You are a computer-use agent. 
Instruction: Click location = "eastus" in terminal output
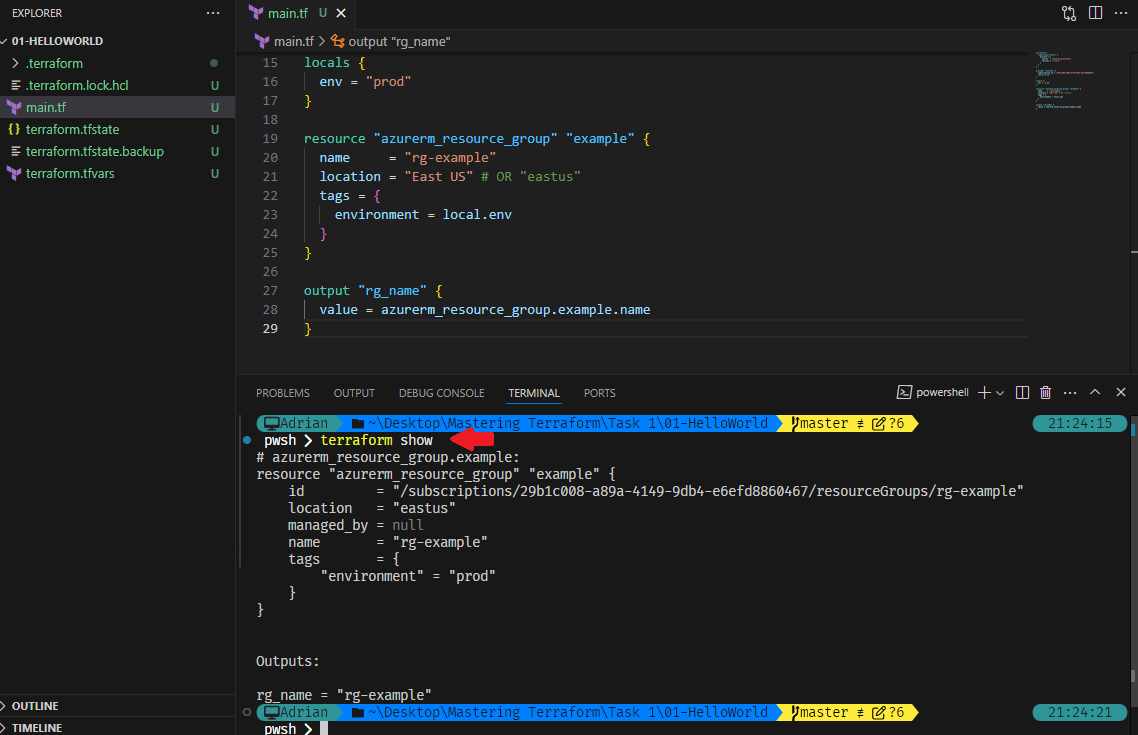pos(372,509)
